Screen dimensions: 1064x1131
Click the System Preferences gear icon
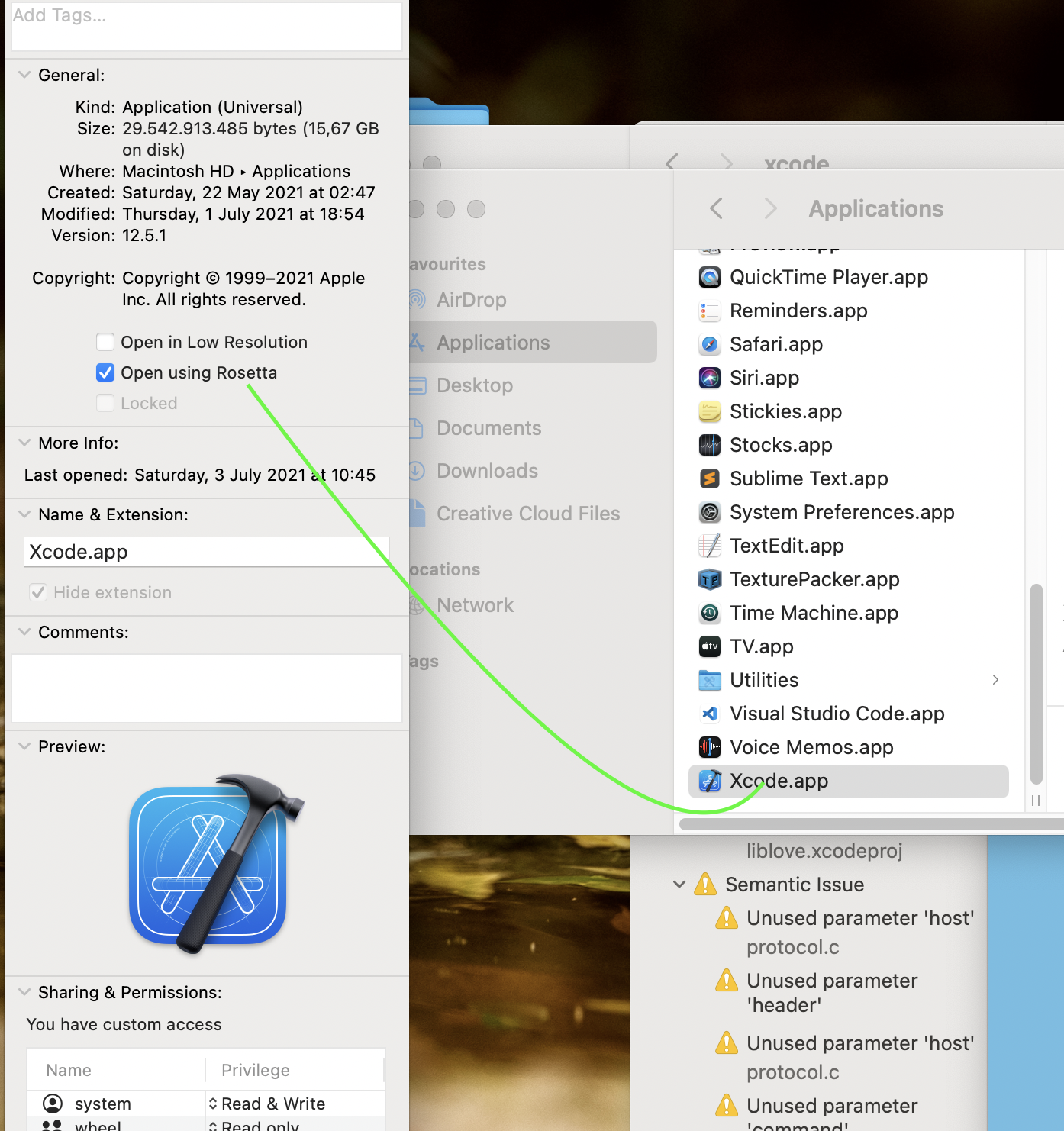tap(710, 512)
